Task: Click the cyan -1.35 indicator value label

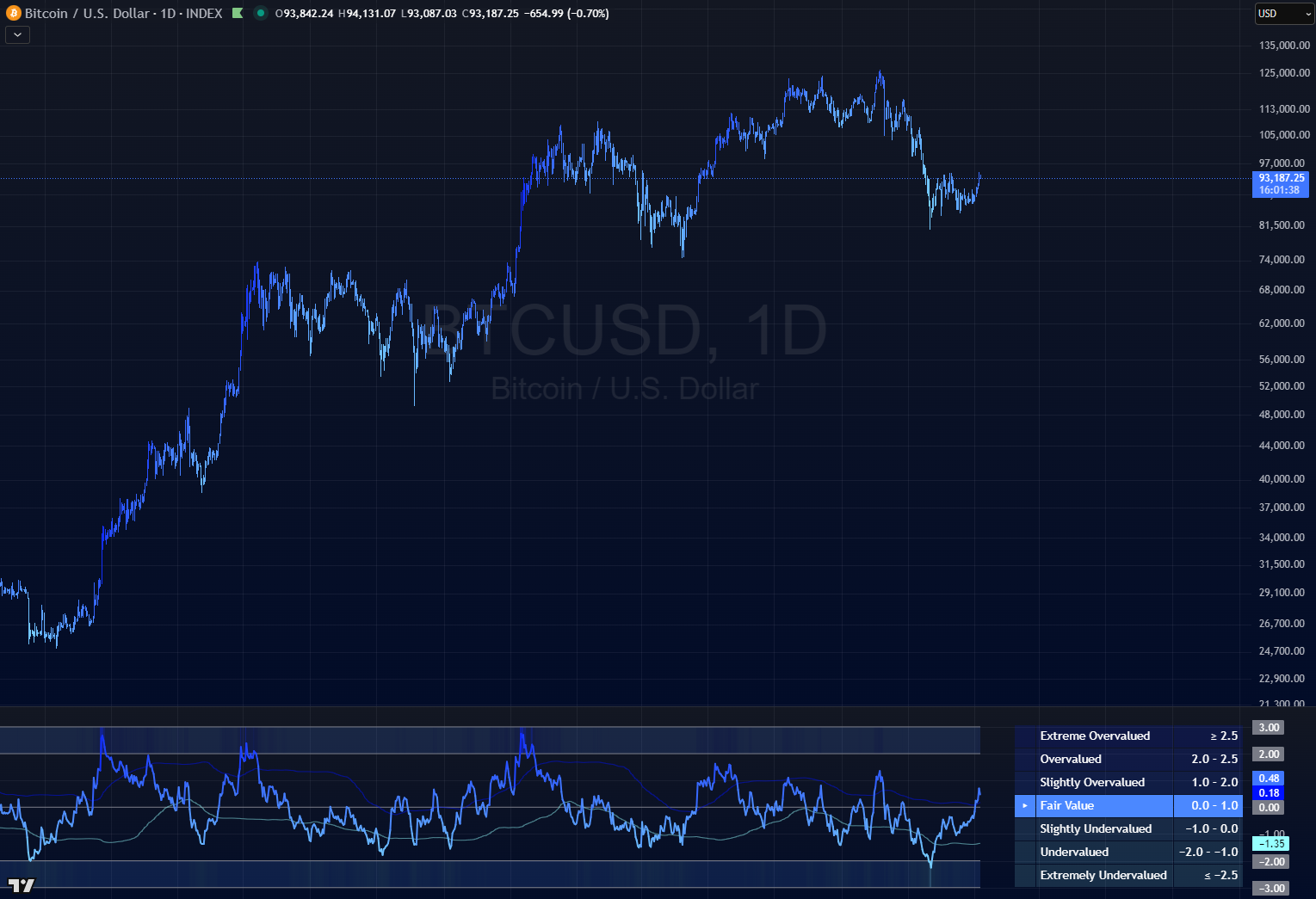Action: 1270,844
